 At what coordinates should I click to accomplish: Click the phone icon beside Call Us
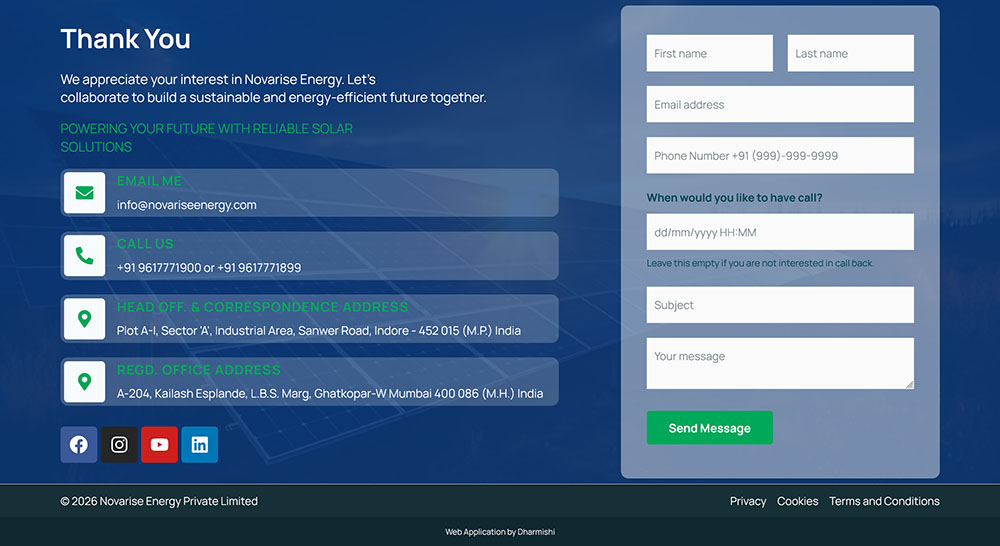(85, 256)
